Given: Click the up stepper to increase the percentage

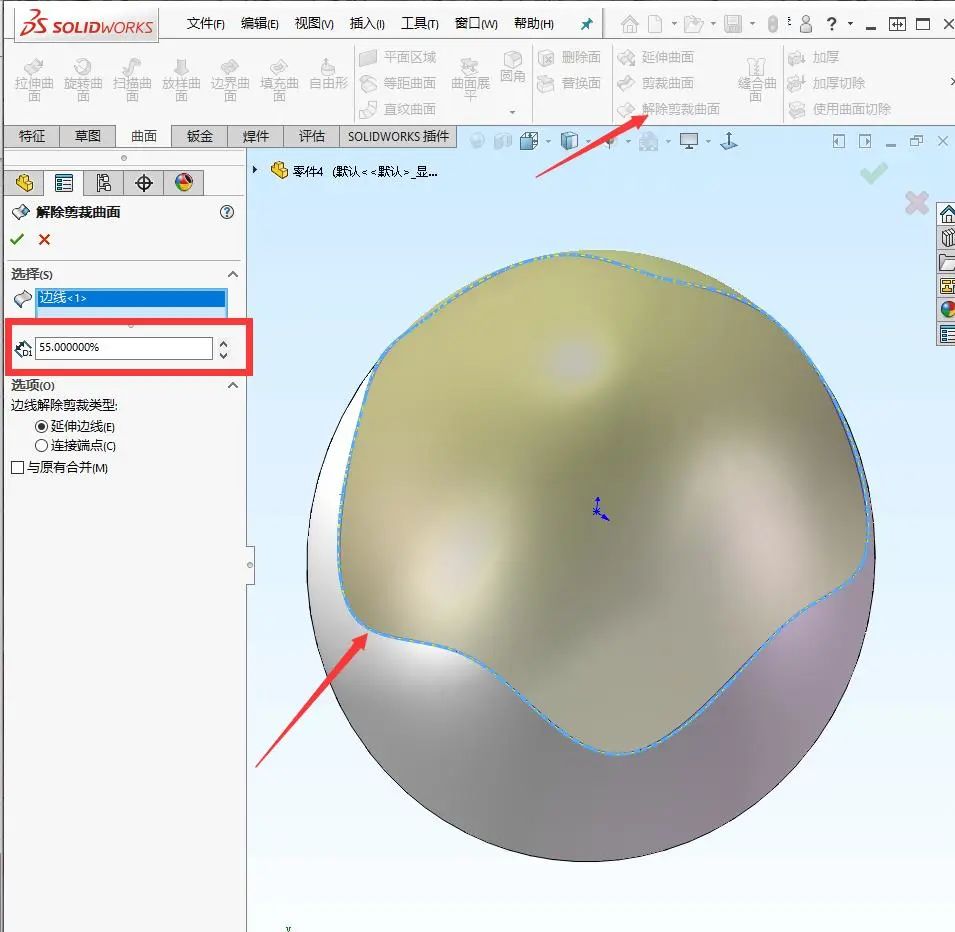Looking at the screenshot, I should click(224, 343).
